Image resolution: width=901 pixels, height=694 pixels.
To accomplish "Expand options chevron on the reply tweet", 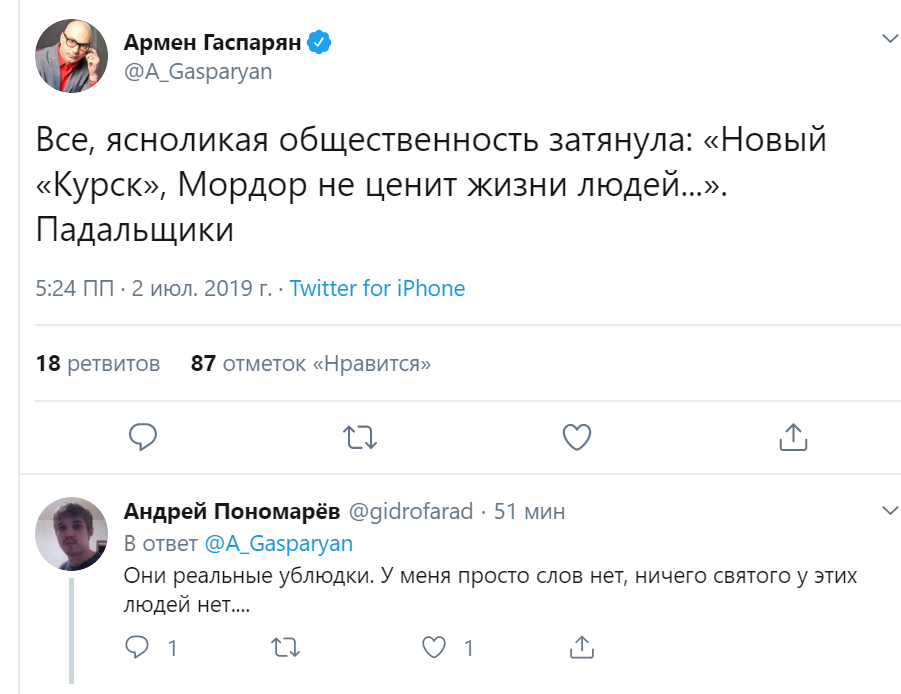I will tap(889, 511).
